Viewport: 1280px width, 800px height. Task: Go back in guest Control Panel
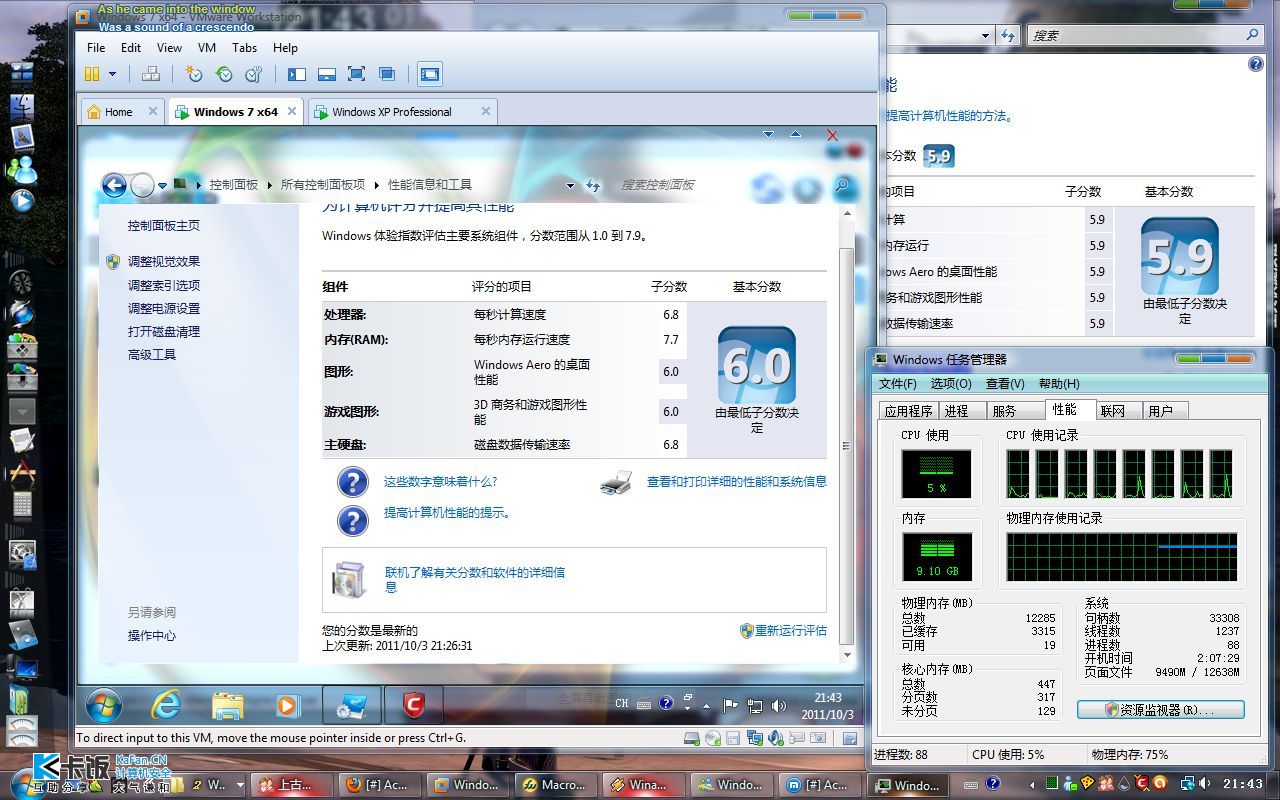pyautogui.click(x=114, y=185)
